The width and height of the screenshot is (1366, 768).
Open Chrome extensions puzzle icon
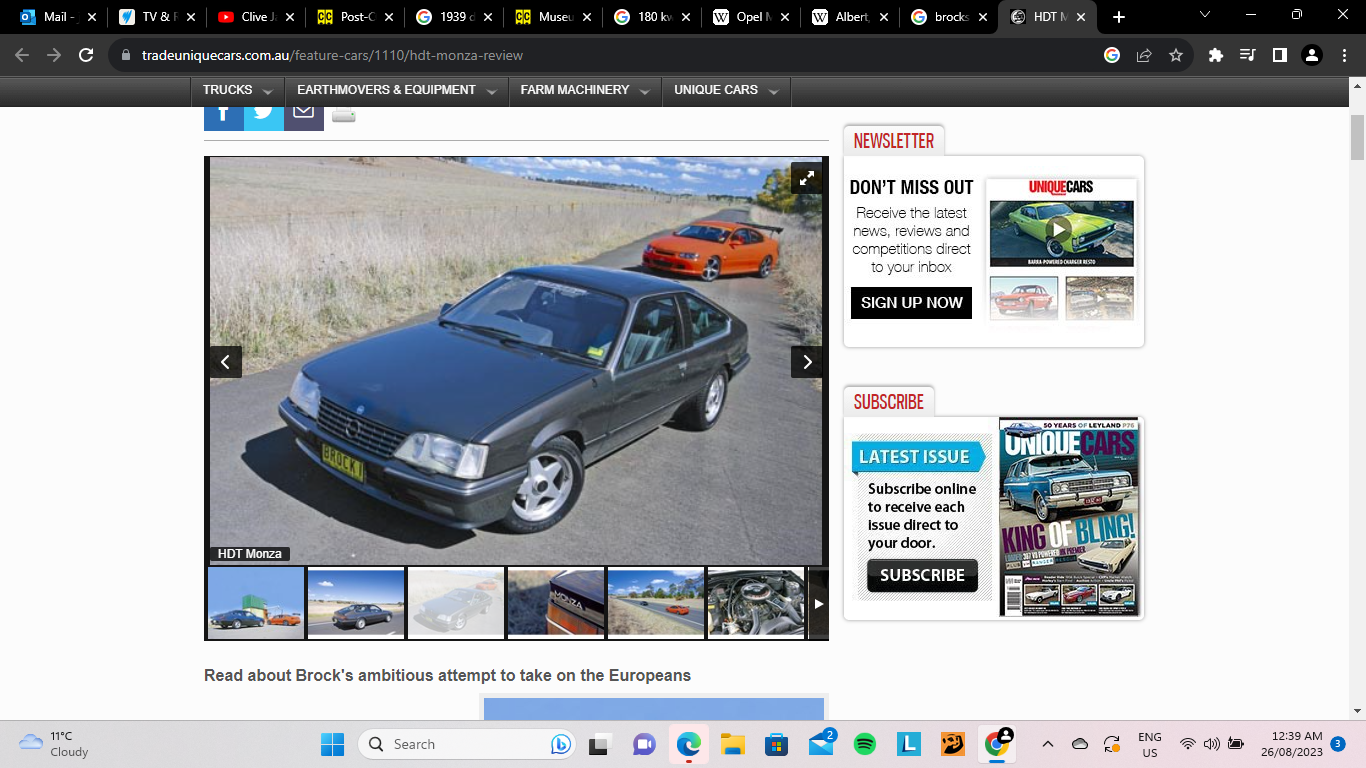[1216, 55]
